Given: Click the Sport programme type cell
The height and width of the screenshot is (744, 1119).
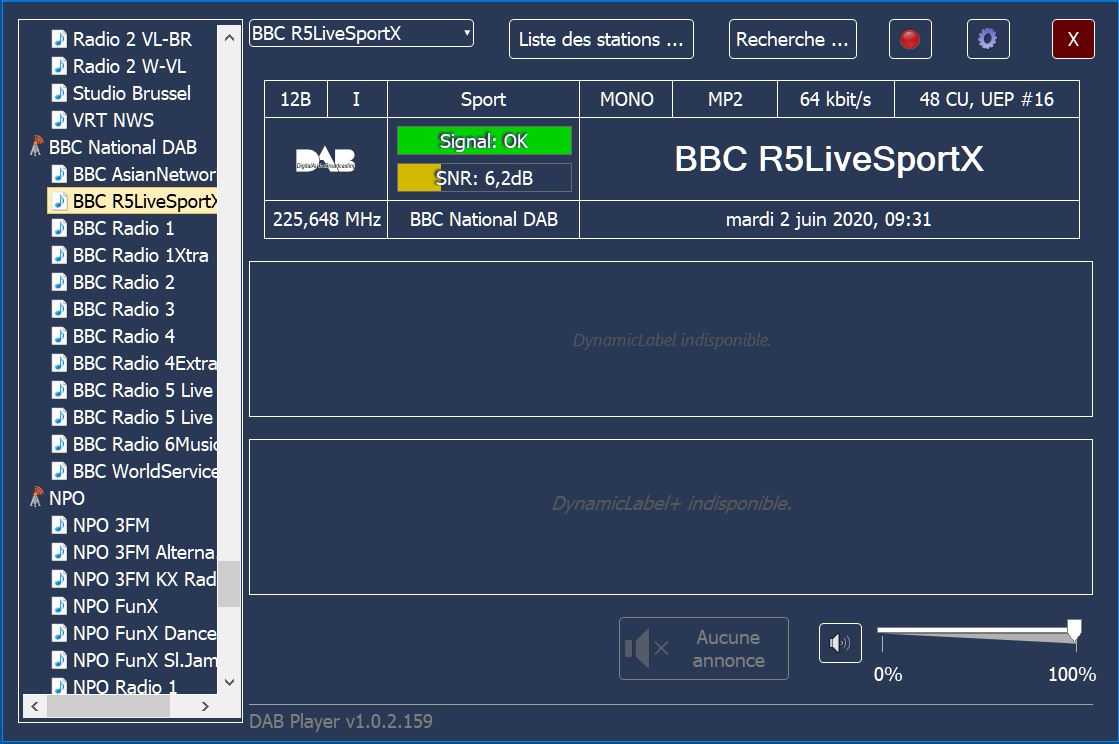Looking at the screenshot, I should 483,99.
